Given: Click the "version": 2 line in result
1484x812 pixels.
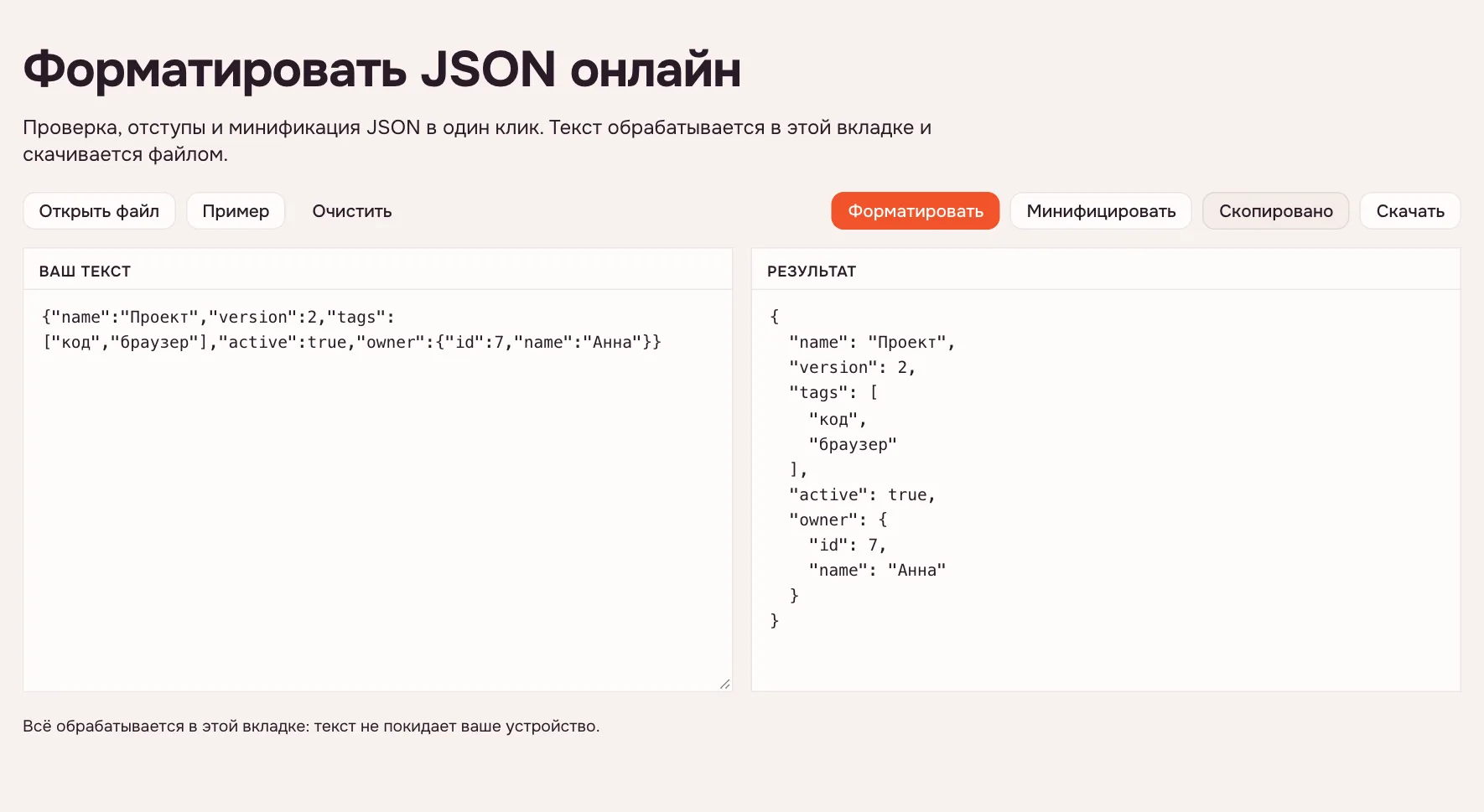Looking at the screenshot, I should tap(852, 367).
